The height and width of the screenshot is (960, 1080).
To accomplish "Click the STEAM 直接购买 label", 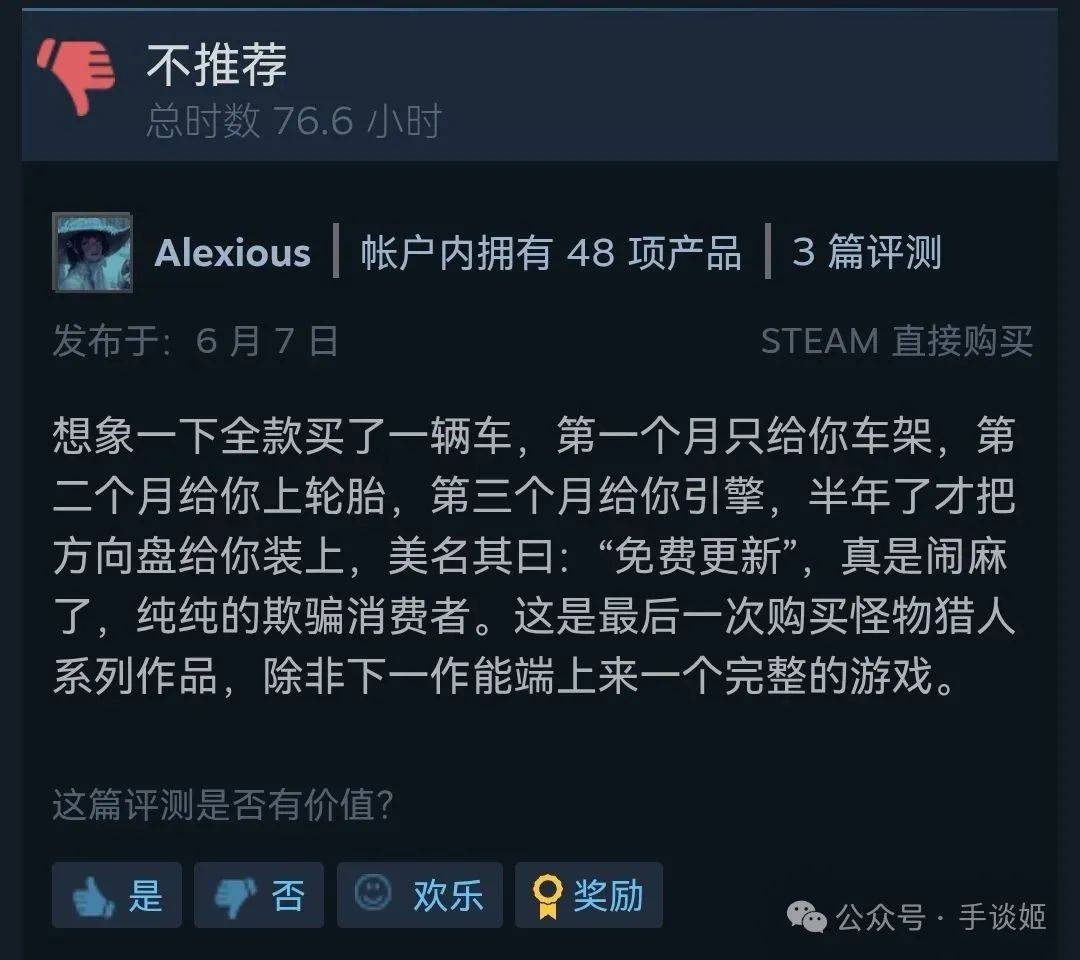I will coord(896,341).
